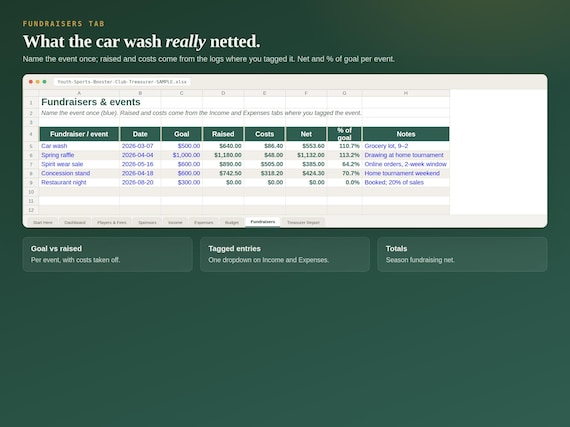Open the Start Here sheet tab

[43, 222]
